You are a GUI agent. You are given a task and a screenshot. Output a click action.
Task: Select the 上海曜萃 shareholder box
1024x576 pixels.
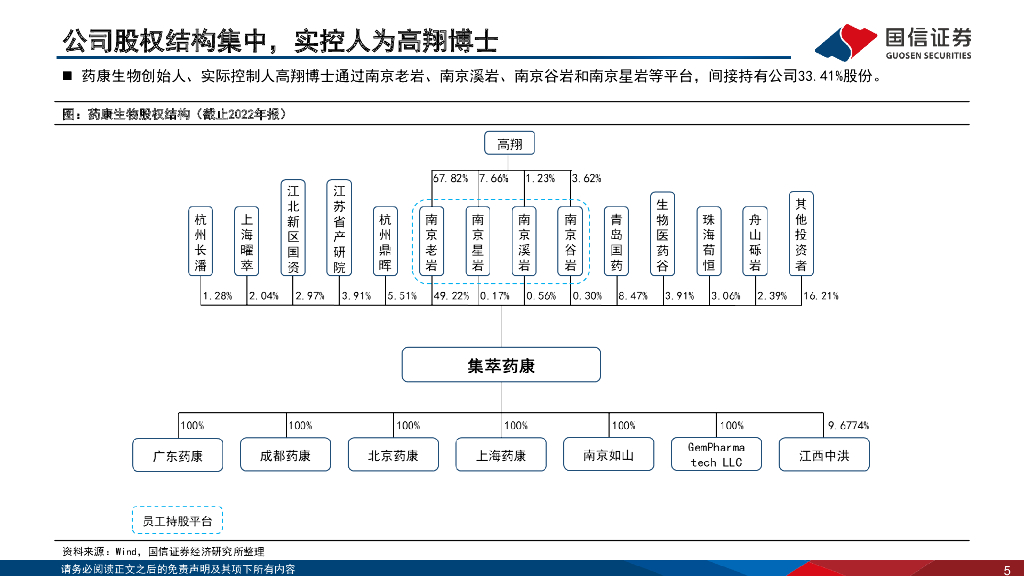[247, 241]
